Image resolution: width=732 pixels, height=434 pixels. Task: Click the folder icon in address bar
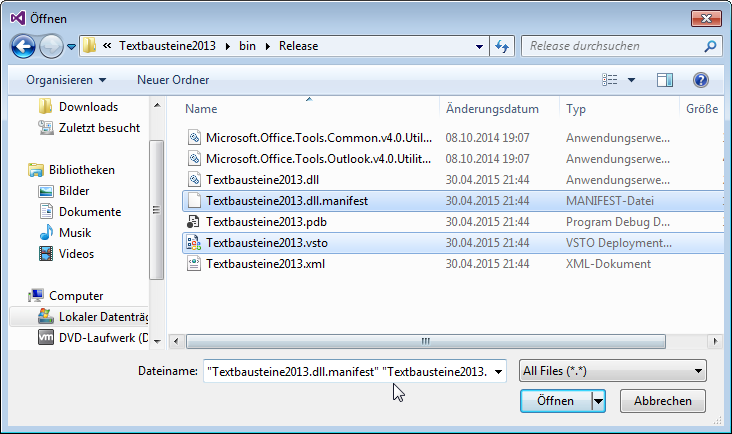(x=89, y=46)
